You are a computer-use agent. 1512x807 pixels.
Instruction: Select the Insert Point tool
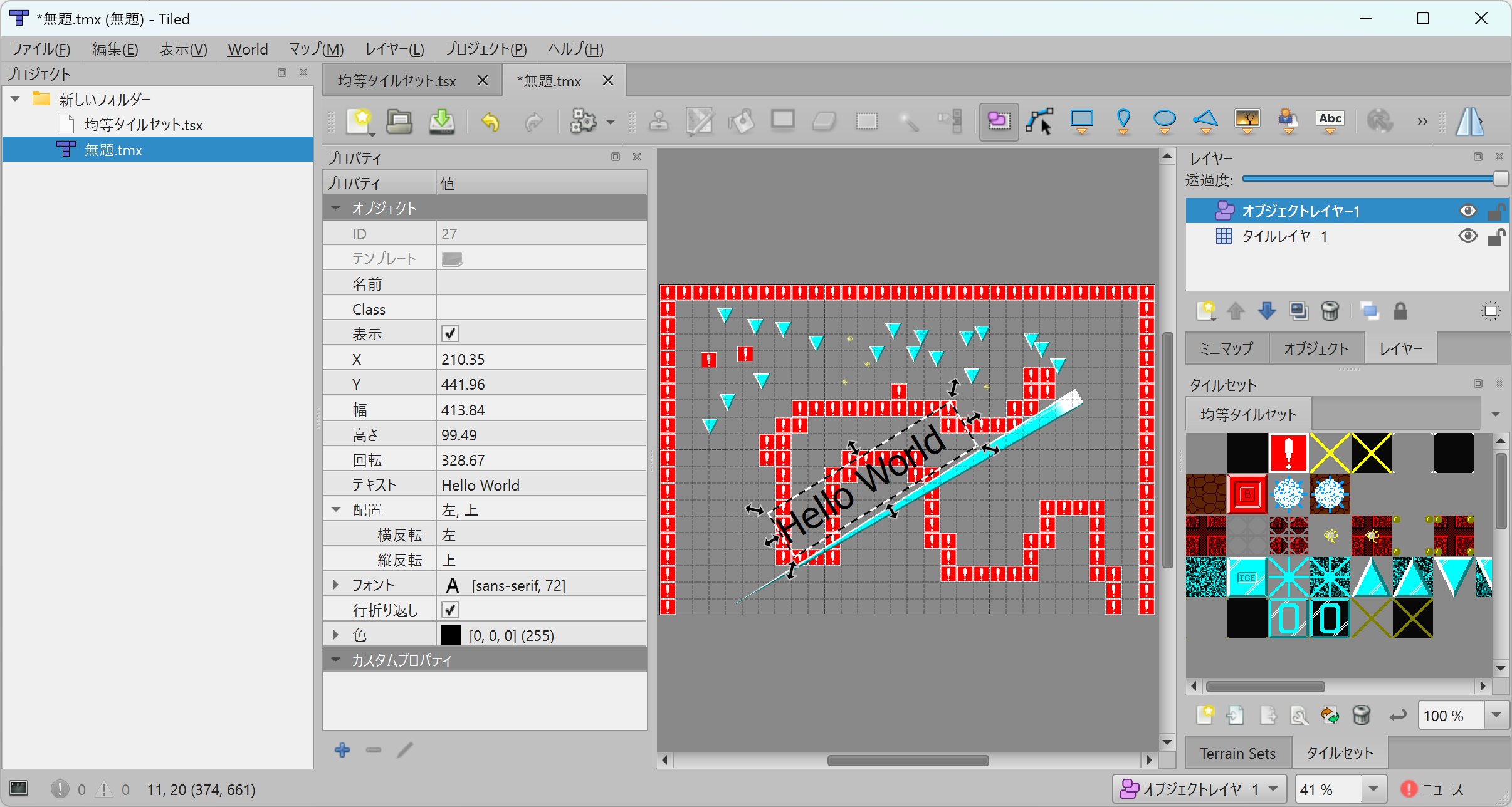(x=1123, y=121)
